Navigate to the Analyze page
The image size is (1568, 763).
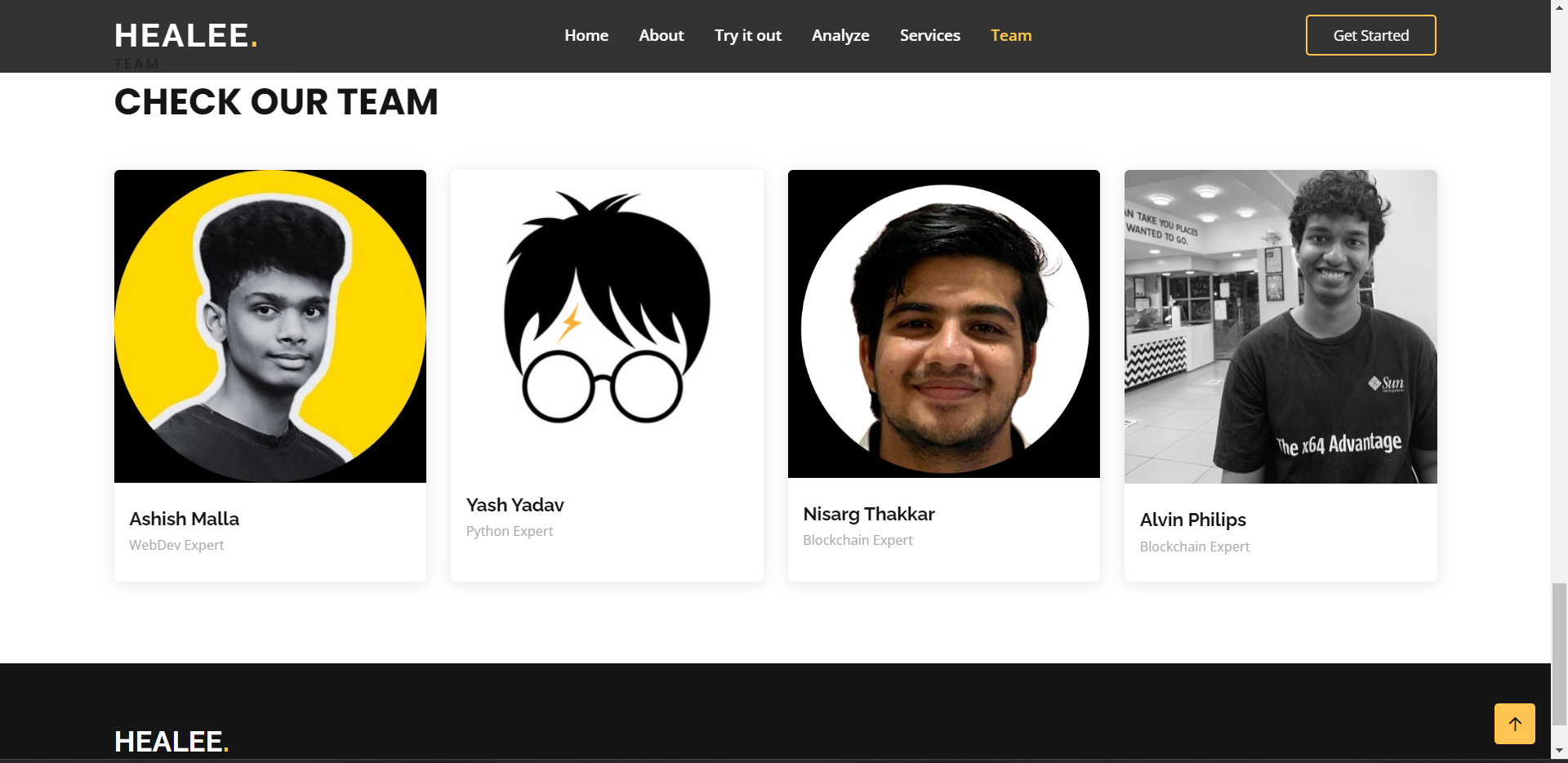[x=840, y=35]
